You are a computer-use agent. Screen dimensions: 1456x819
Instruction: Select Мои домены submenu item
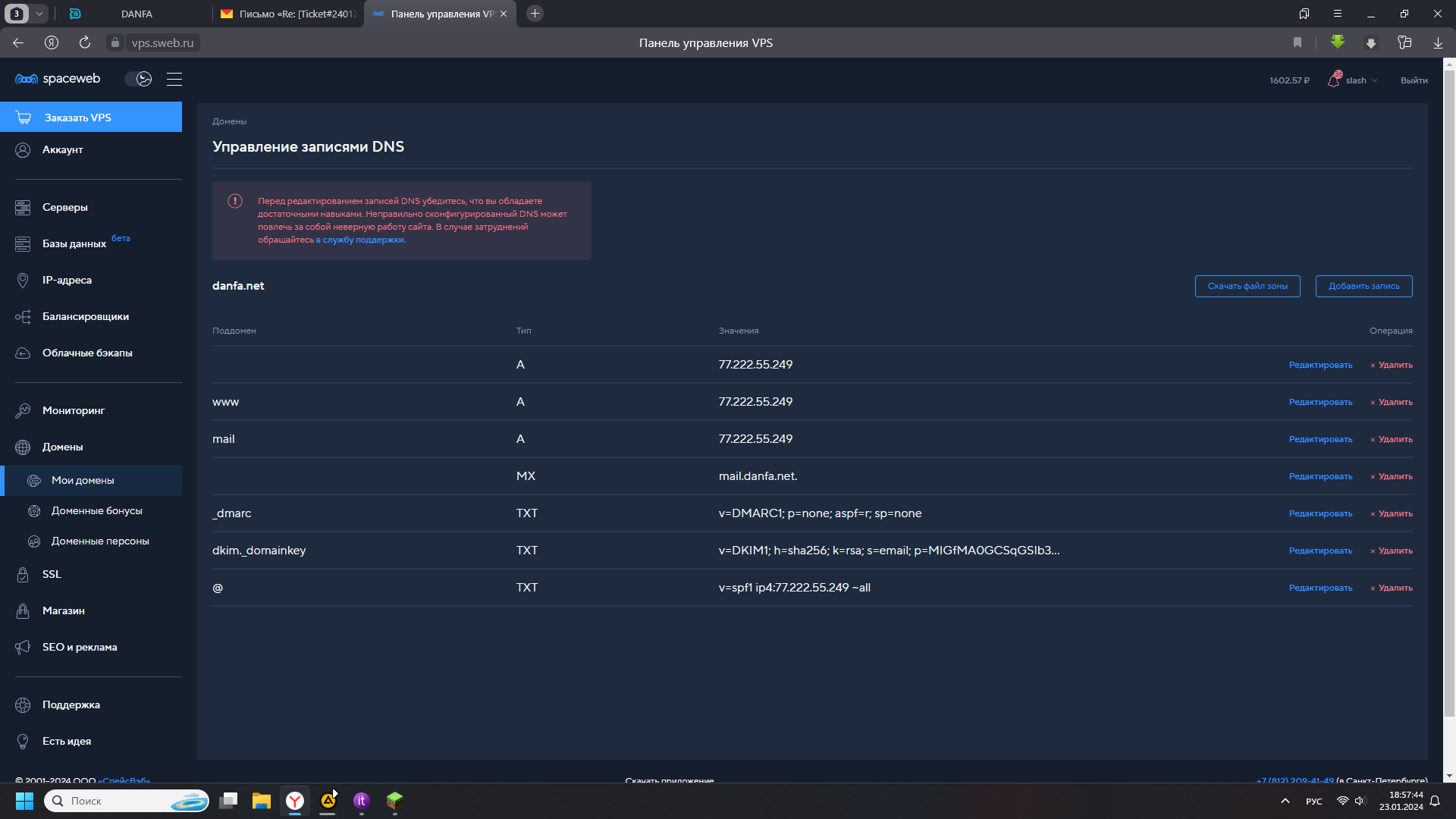click(x=91, y=481)
